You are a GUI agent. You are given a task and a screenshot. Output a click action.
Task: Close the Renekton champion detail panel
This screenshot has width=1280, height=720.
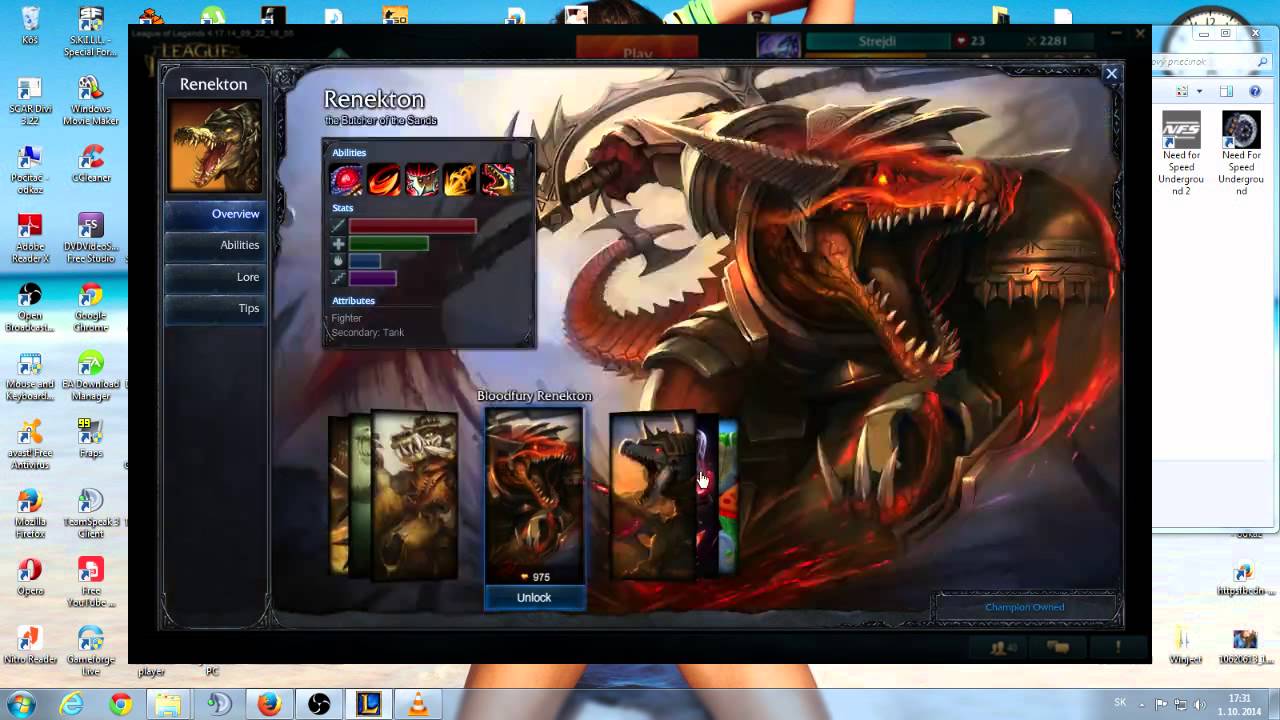click(x=1111, y=73)
